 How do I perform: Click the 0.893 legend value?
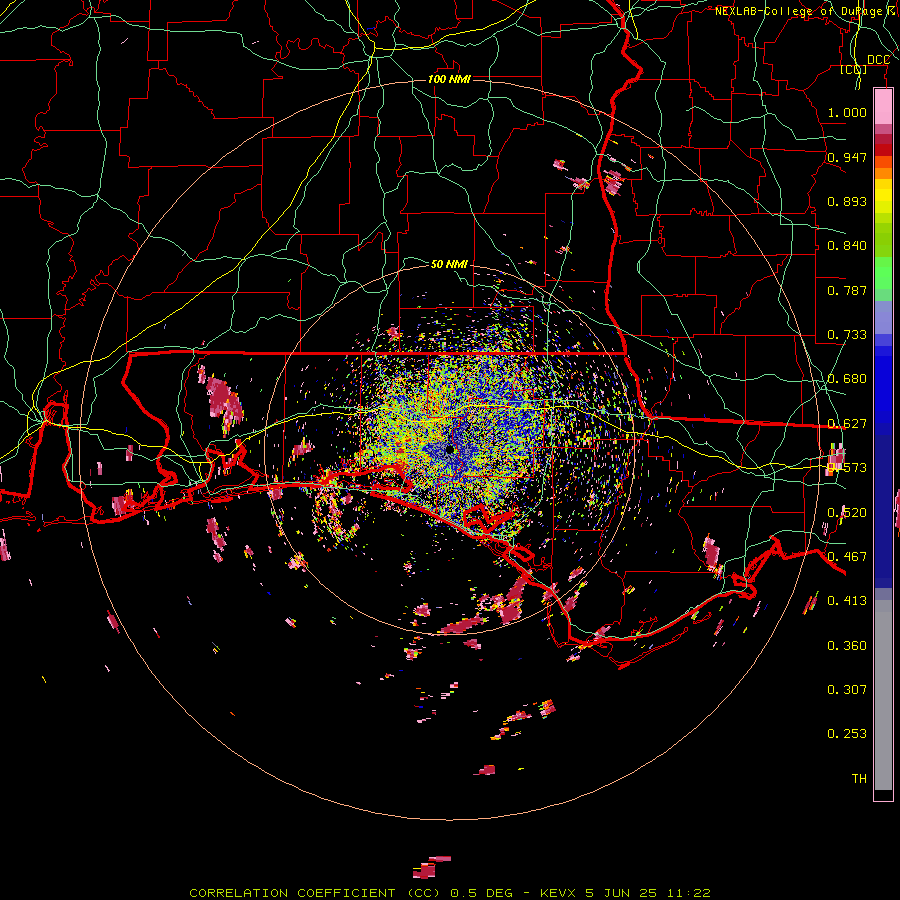point(847,201)
